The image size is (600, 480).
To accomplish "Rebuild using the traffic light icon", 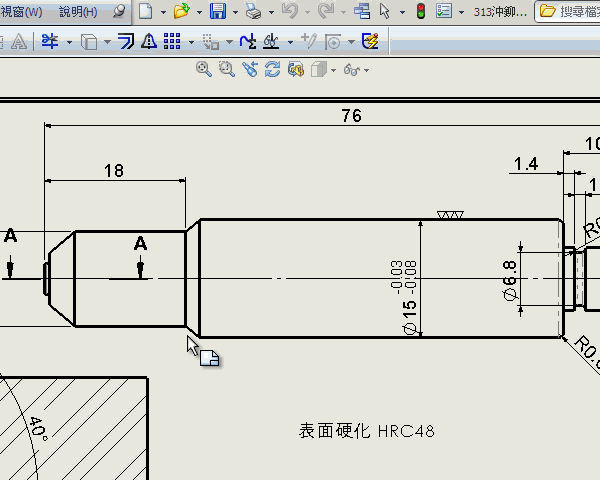I will [x=421, y=11].
